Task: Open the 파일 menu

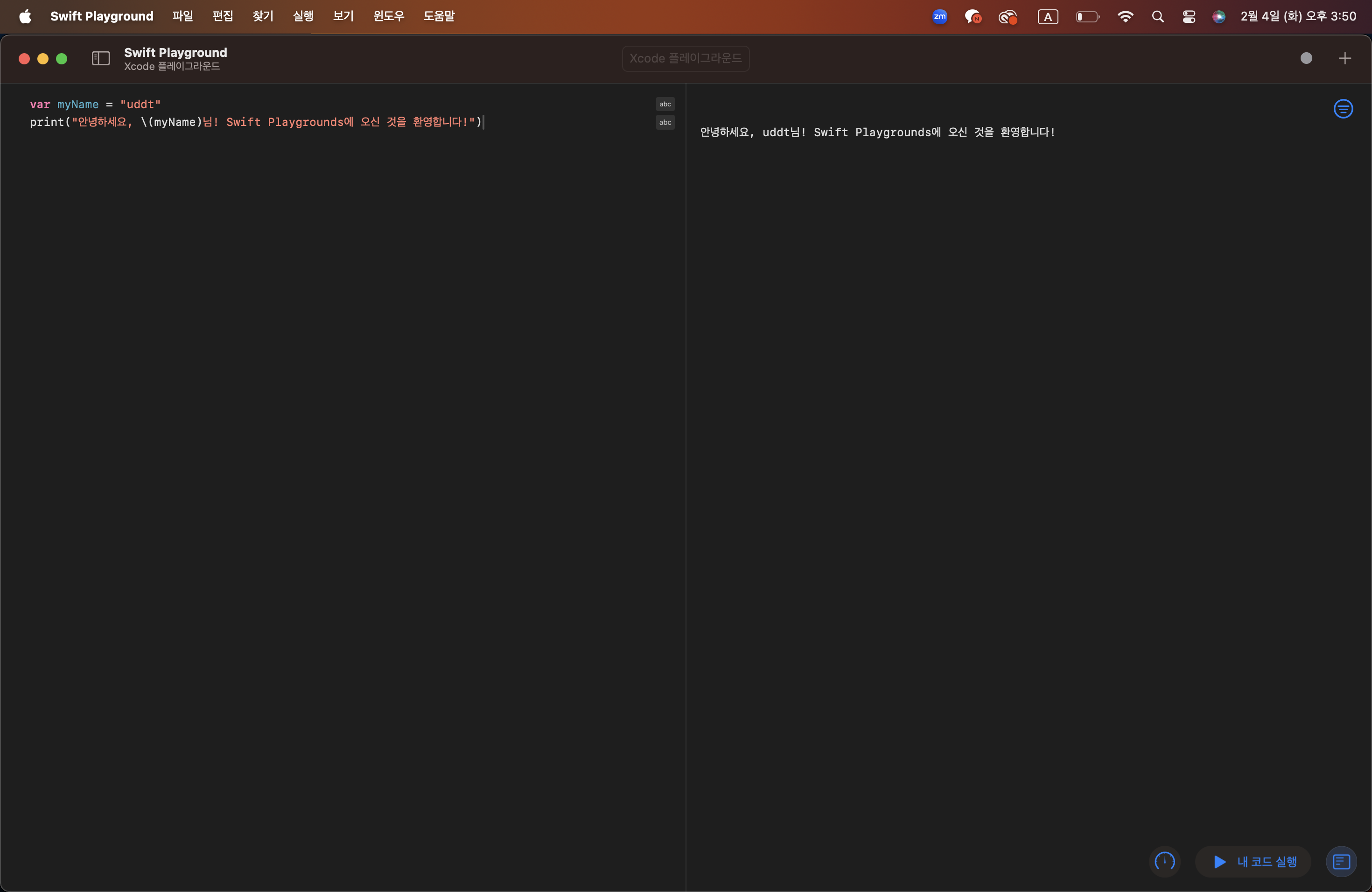Action: [x=183, y=16]
